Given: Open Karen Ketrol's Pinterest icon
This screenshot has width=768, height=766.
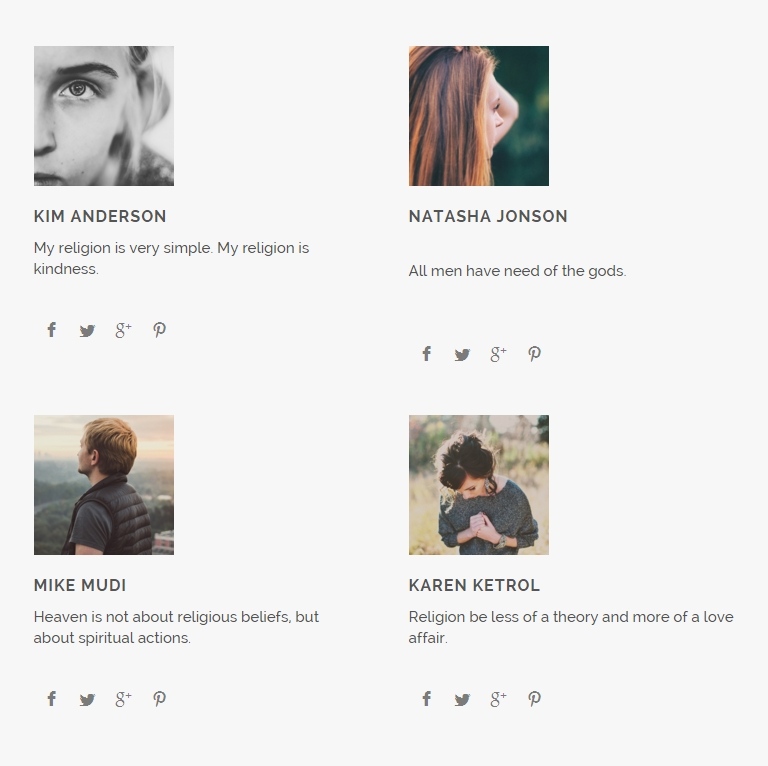Looking at the screenshot, I should pyautogui.click(x=534, y=699).
